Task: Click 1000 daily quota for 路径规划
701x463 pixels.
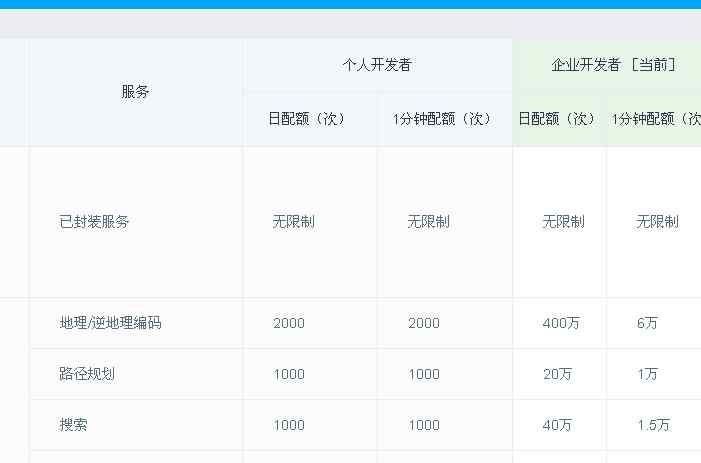Action: pyautogui.click(x=289, y=374)
